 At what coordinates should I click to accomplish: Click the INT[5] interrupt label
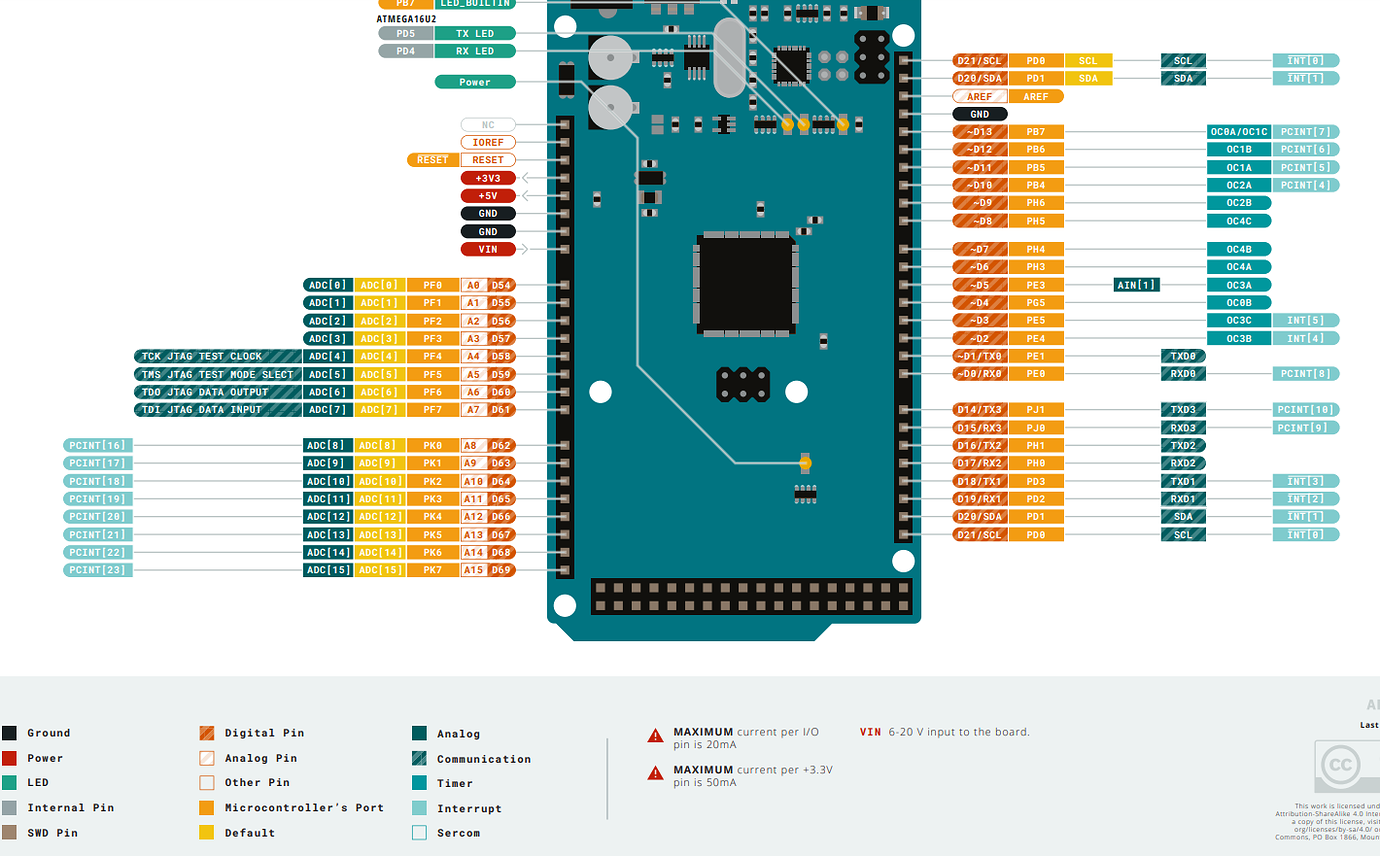(x=1306, y=320)
